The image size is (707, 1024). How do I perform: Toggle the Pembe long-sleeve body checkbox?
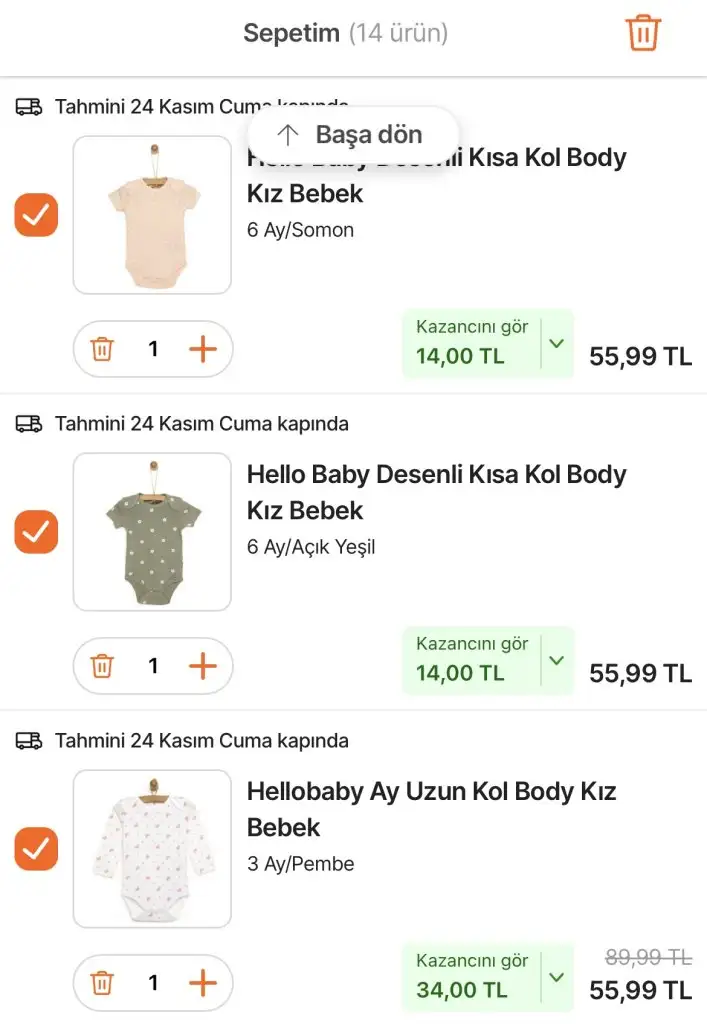(x=36, y=849)
